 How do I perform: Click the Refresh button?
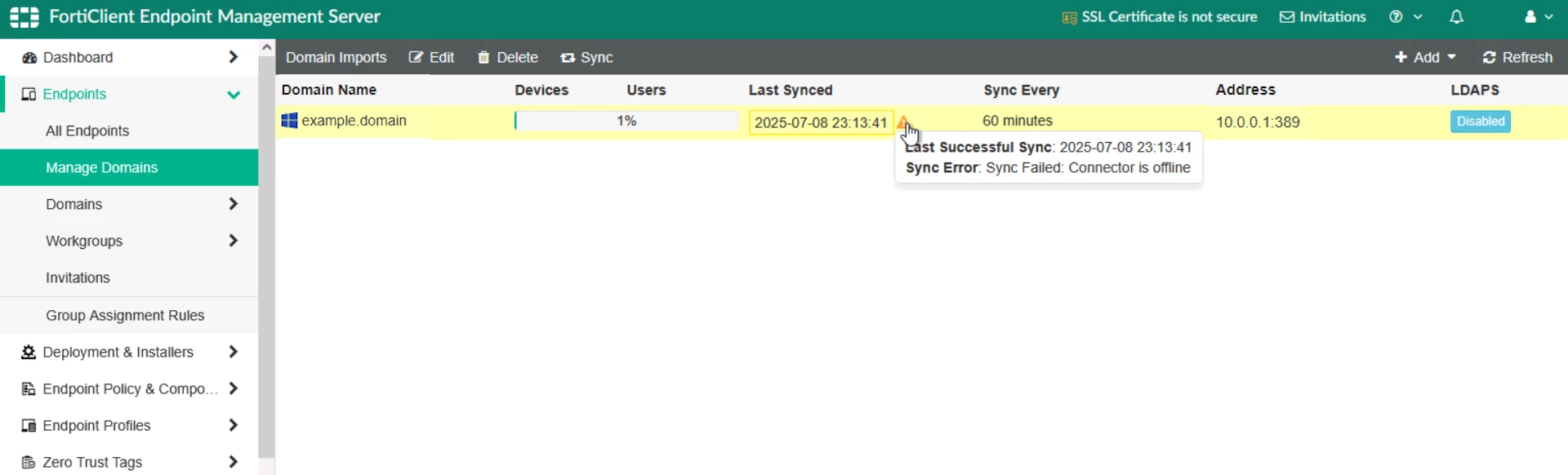1517,58
